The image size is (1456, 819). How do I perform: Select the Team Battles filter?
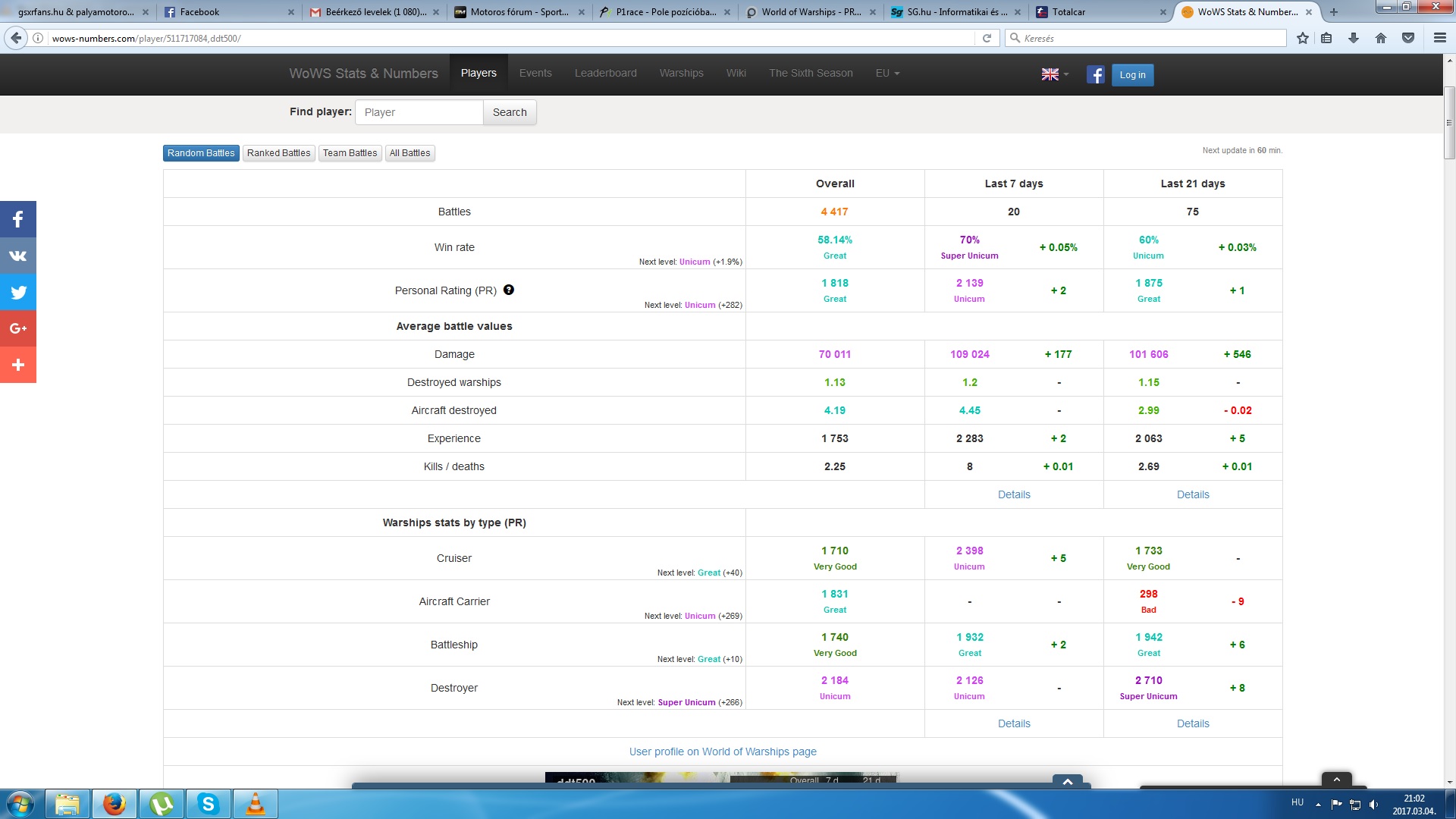click(x=350, y=153)
